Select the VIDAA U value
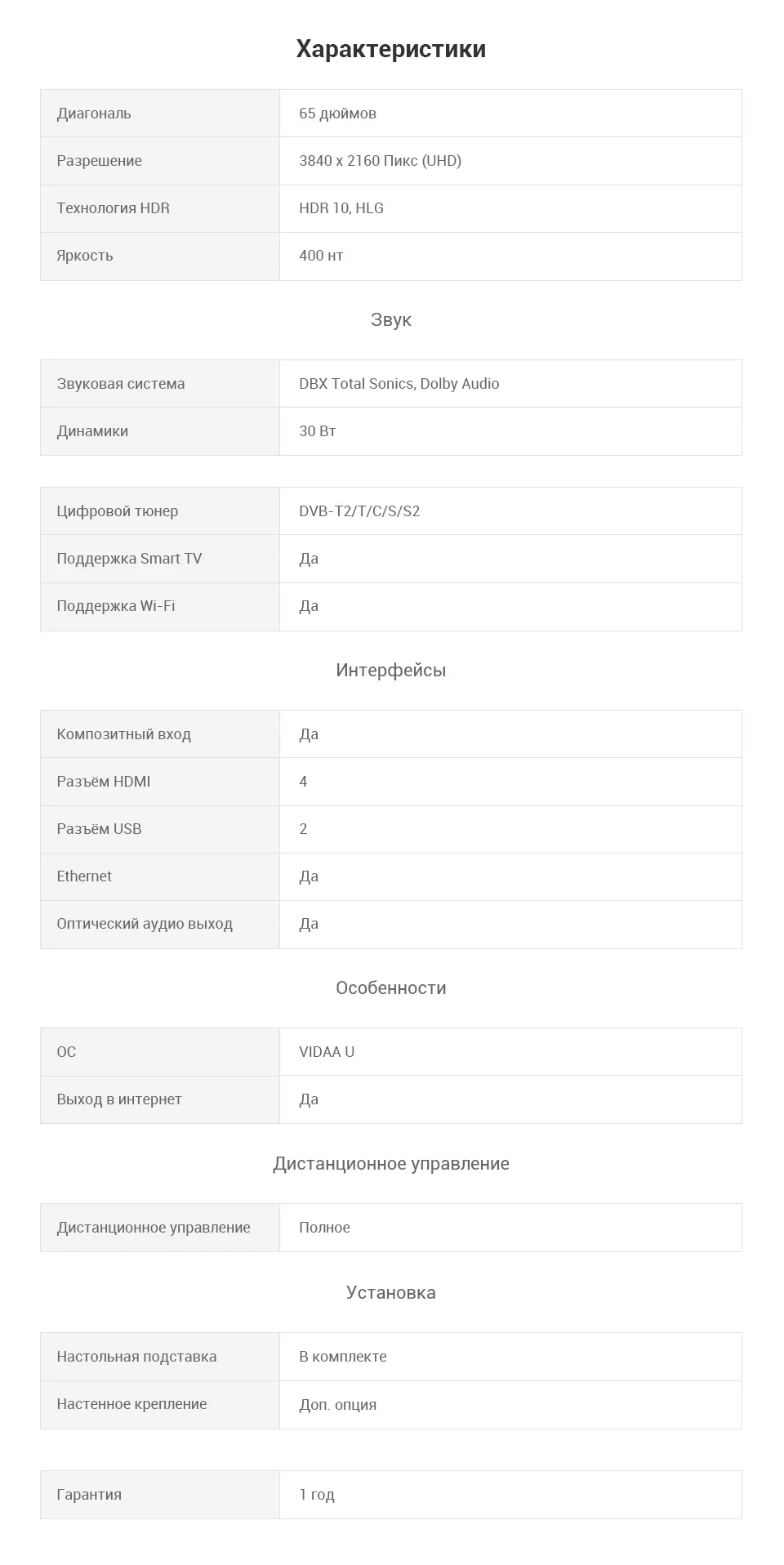 pos(327,1052)
